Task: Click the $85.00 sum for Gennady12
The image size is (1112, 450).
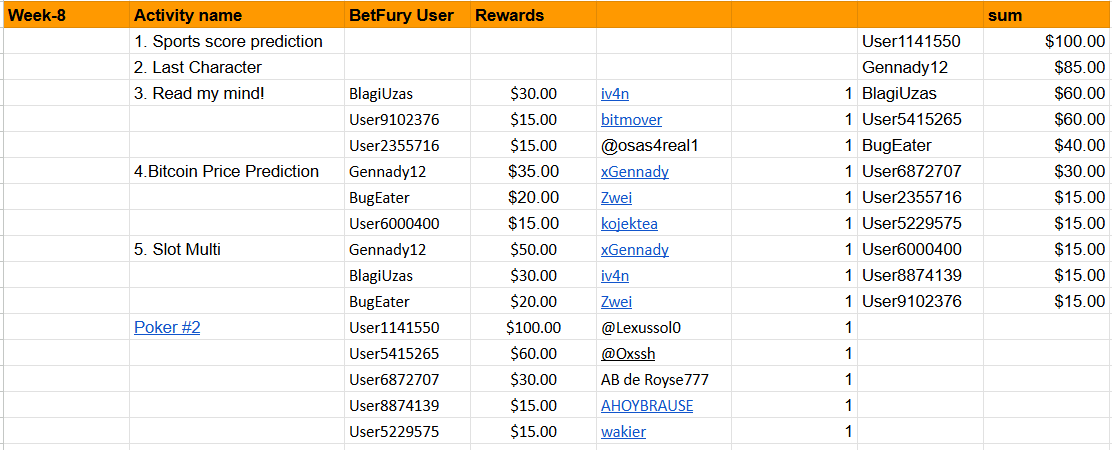Action: point(1047,67)
